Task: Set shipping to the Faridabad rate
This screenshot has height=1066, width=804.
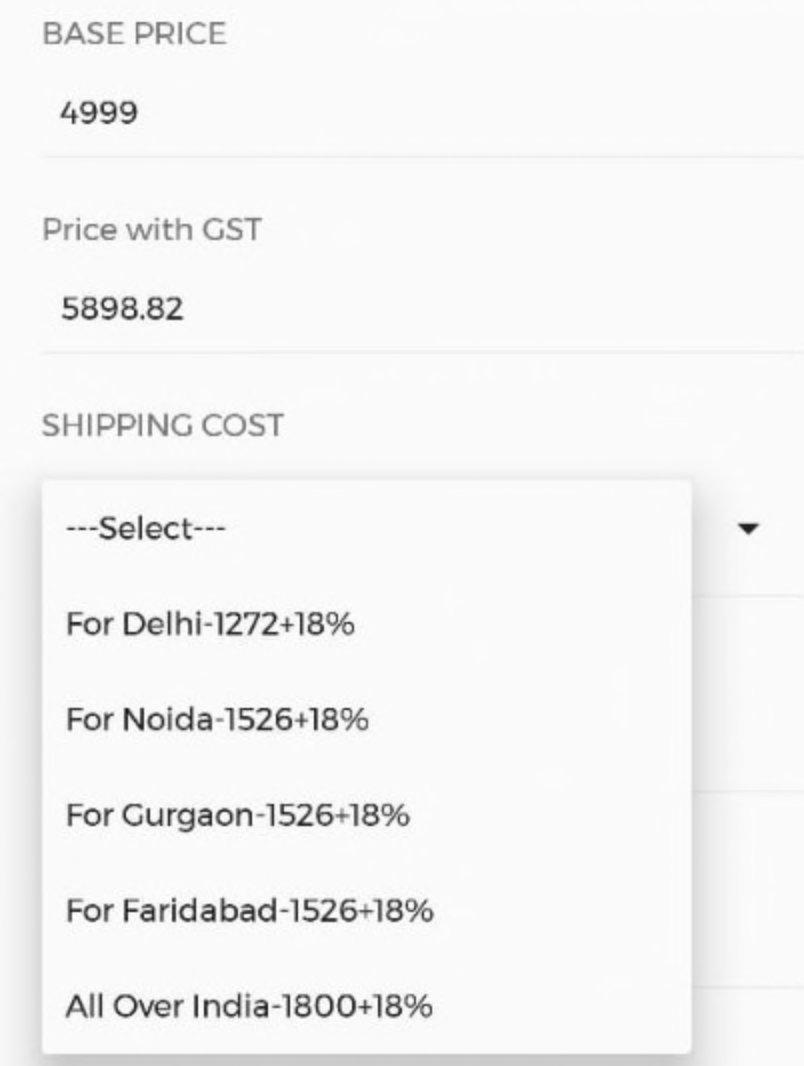Action: pos(367,910)
